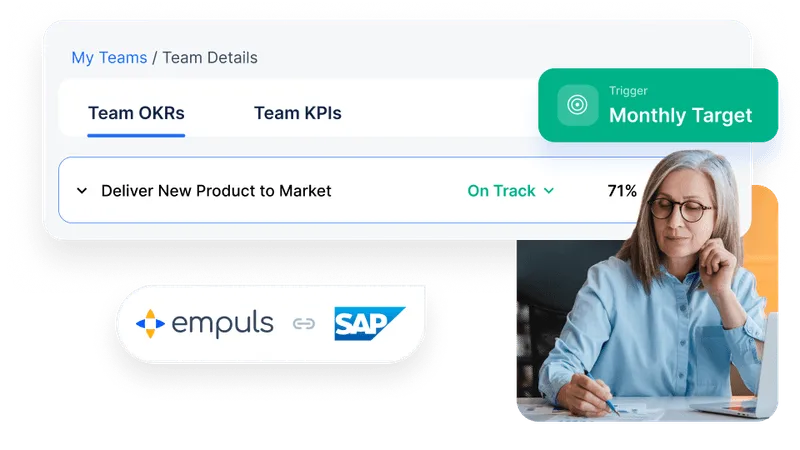Click the blue SAP logo
The image size is (800, 450).
pos(370,323)
